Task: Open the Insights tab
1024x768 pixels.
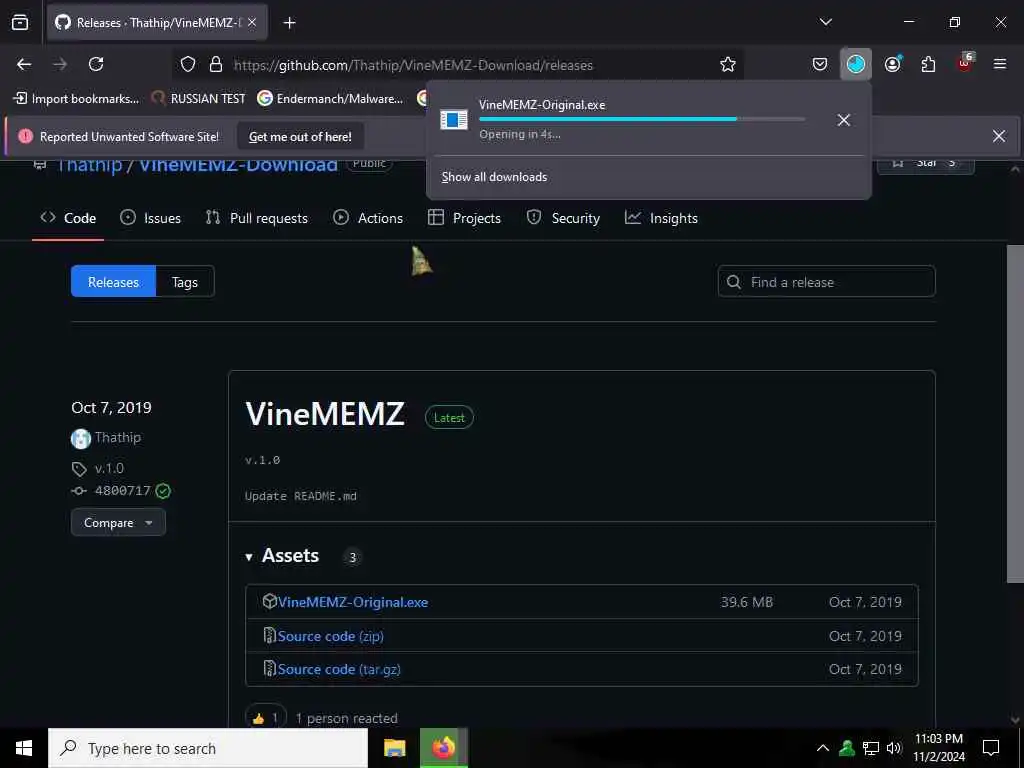Action: click(661, 218)
